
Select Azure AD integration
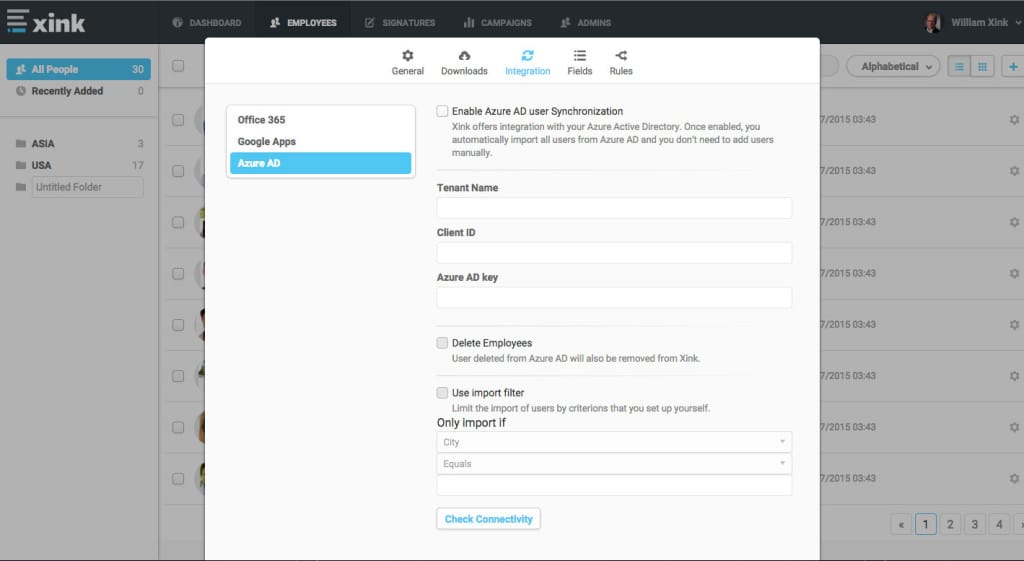[320, 163]
